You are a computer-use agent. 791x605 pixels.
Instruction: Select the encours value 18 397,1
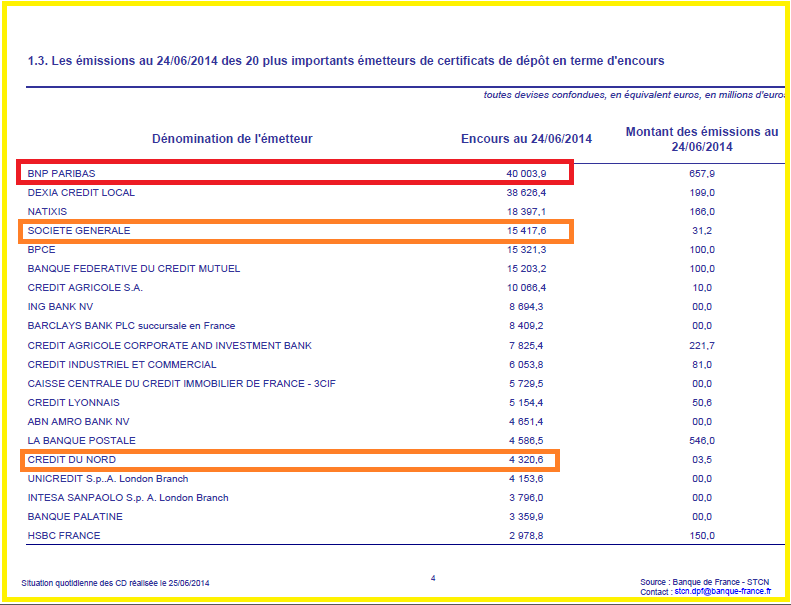coord(526,212)
